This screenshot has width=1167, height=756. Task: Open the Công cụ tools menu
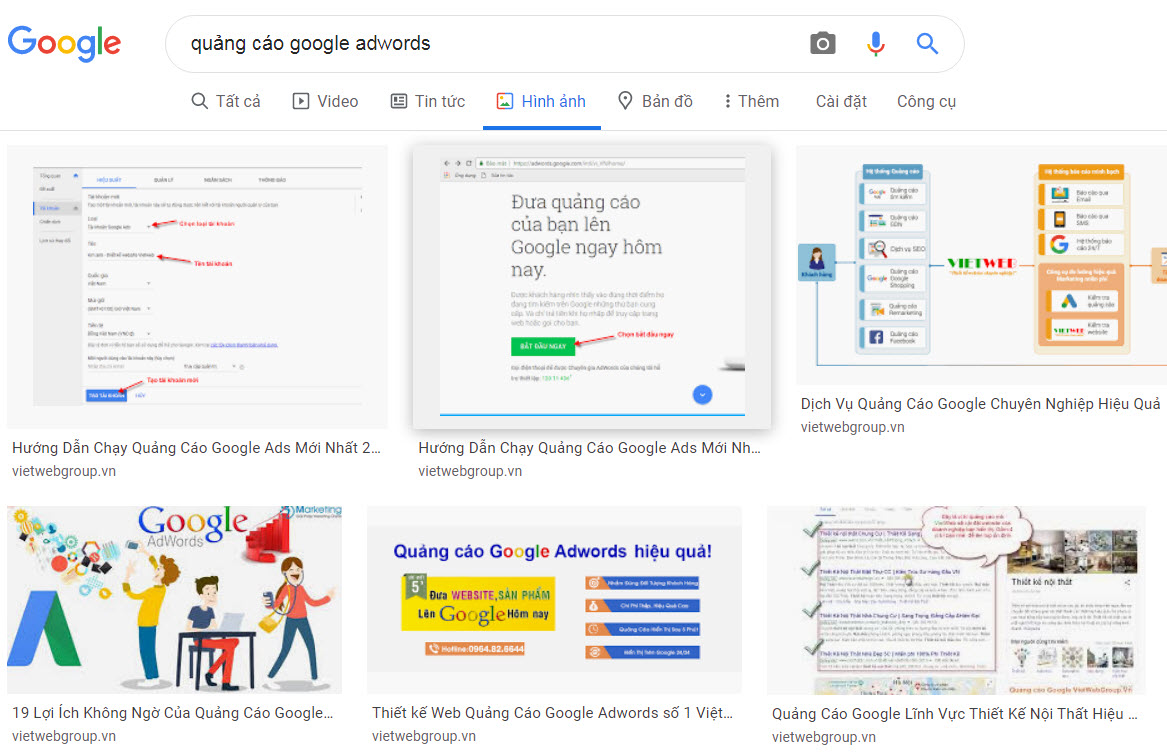[926, 101]
